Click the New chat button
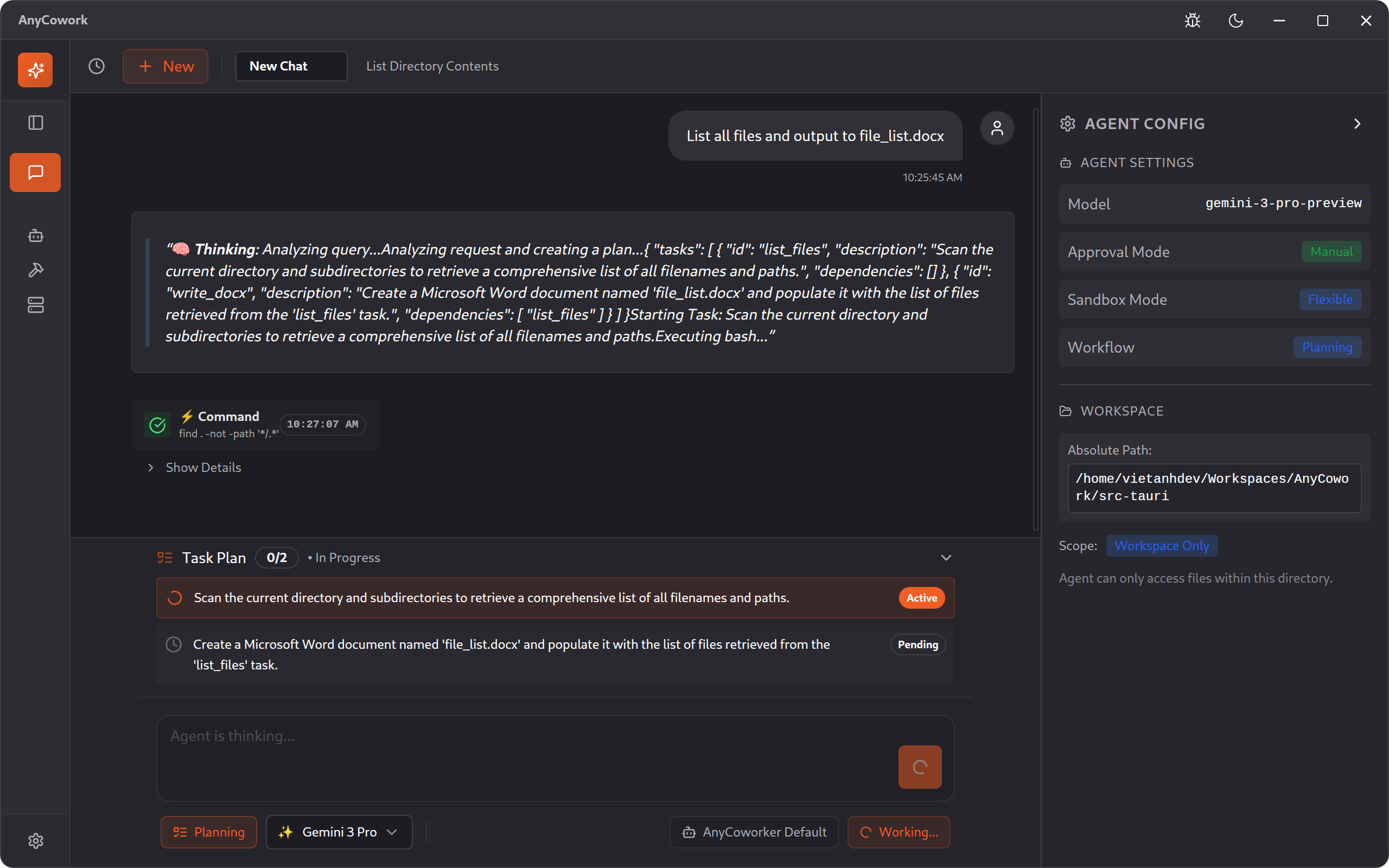Viewport: 1389px width, 868px height. click(x=165, y=66)
